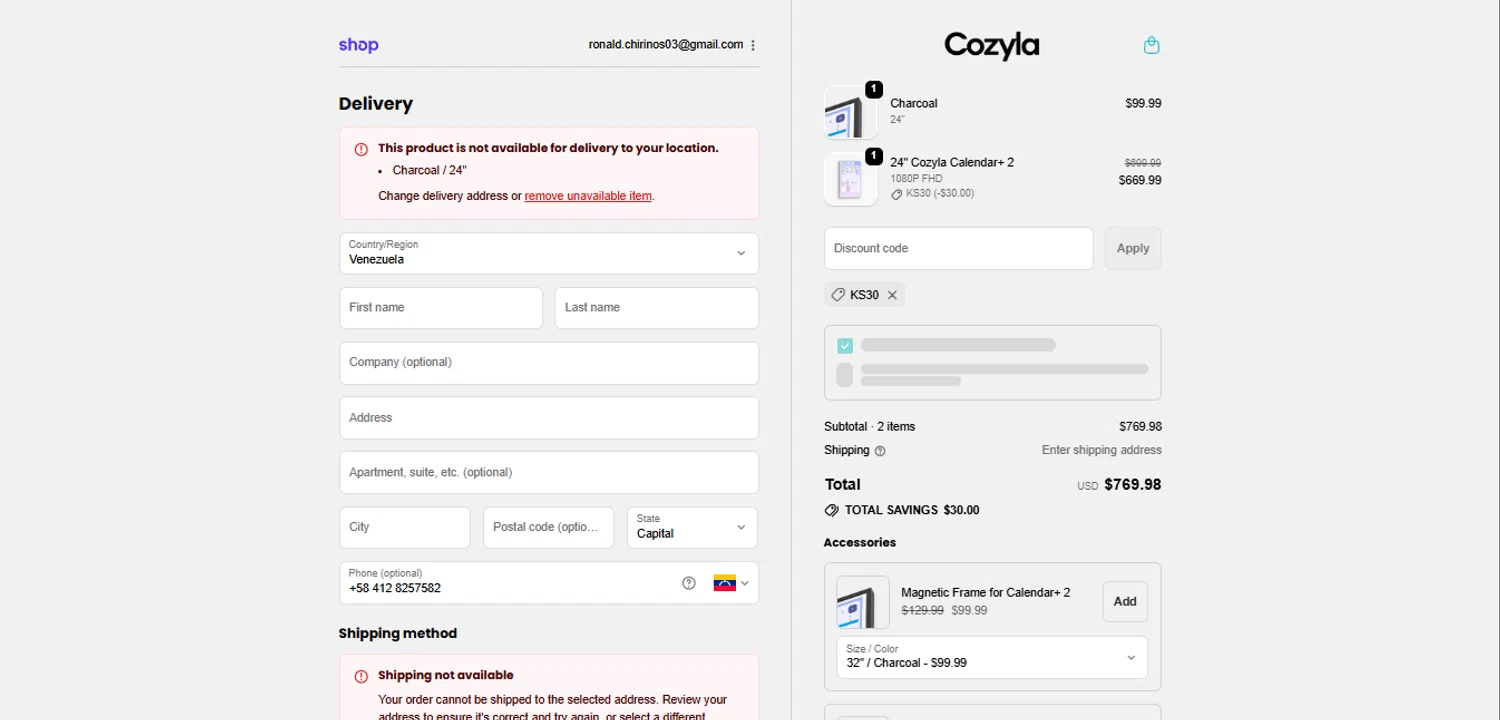Focus the First name field

441,308
